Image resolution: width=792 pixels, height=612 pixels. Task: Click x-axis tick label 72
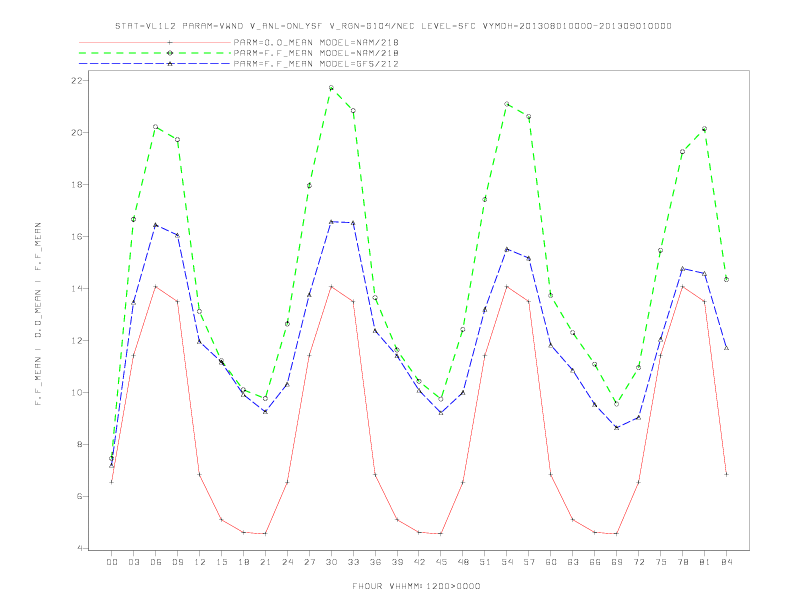coord(639,562)
